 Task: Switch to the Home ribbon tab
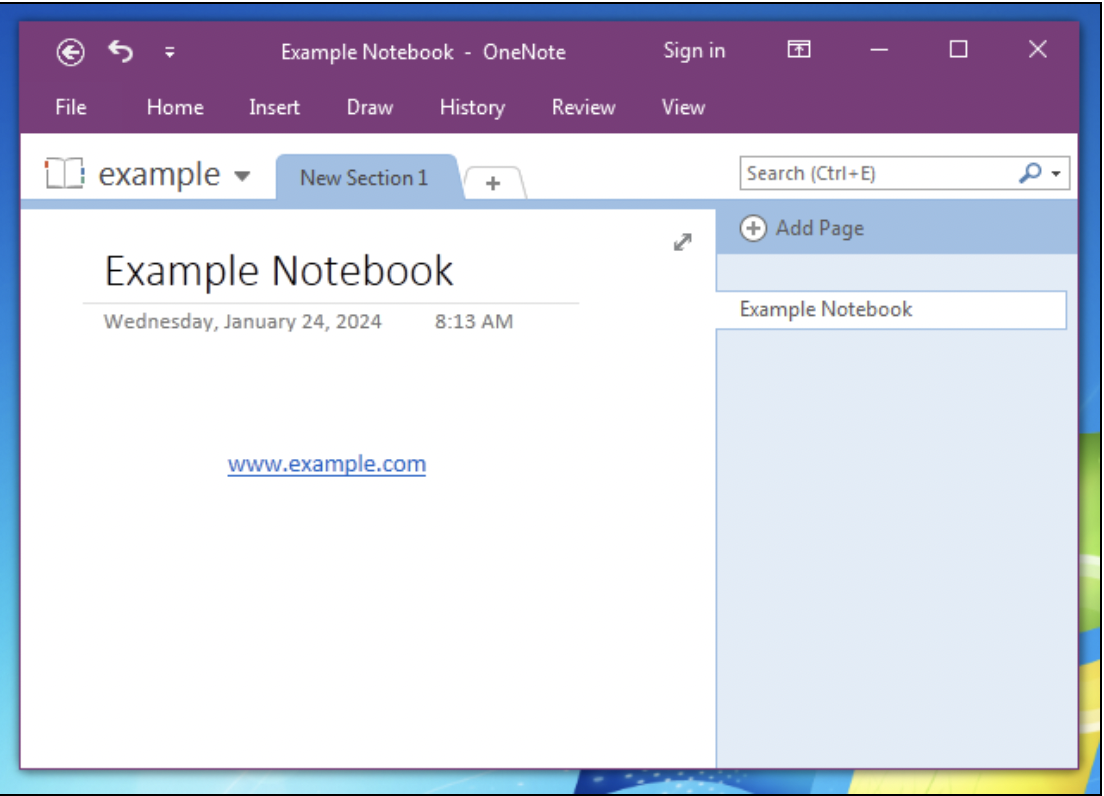pyautogui.click(x=175, y=107)
